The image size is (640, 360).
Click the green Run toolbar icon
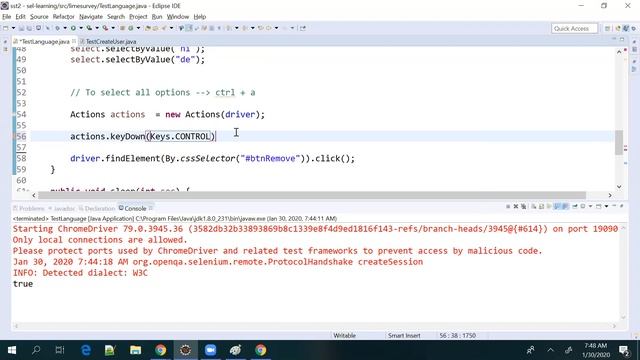click(x=73, y=28)
